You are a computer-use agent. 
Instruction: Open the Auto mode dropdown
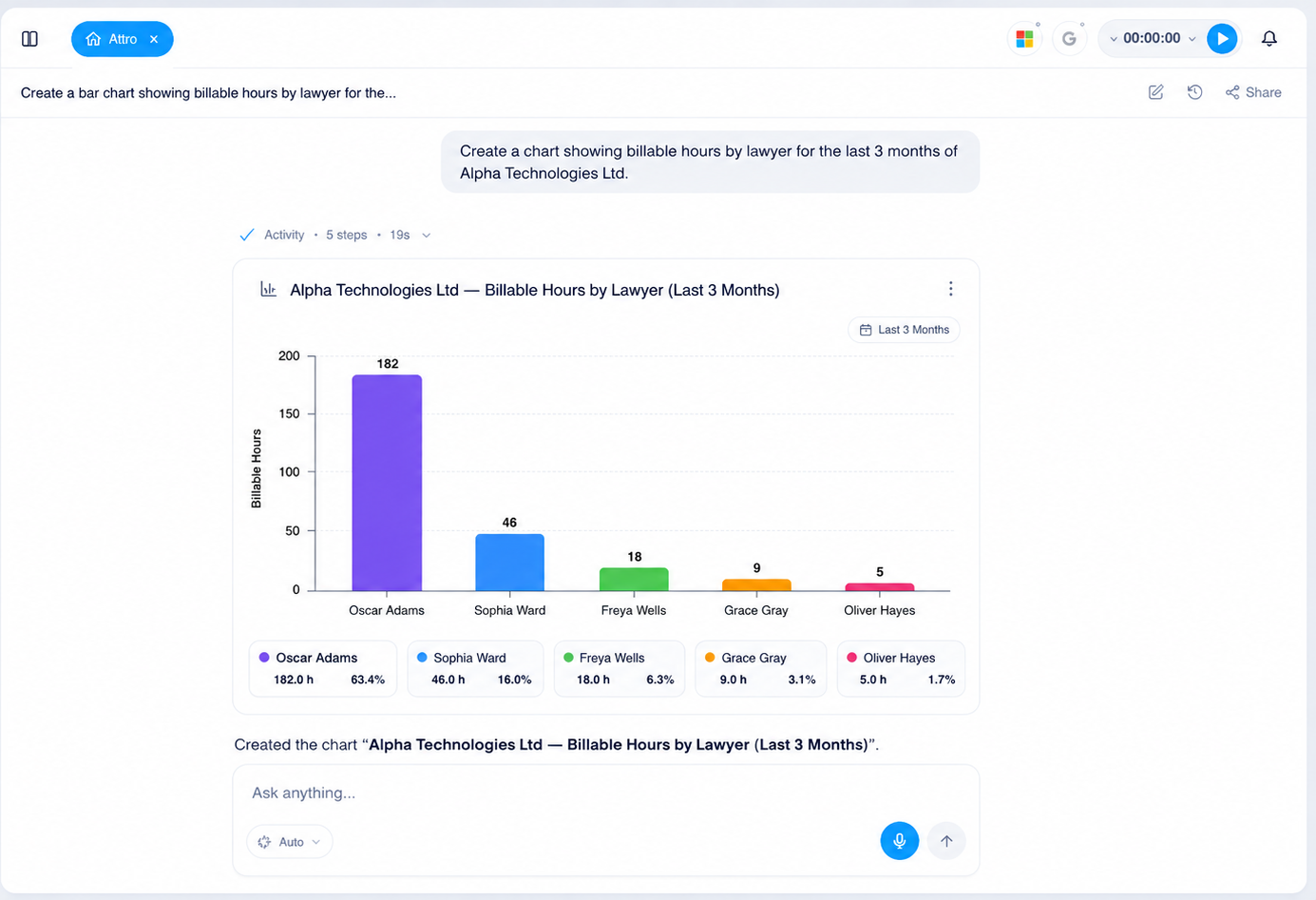290,842
